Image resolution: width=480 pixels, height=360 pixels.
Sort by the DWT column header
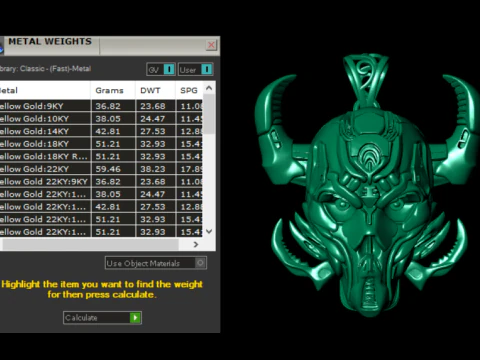(155, 90)
